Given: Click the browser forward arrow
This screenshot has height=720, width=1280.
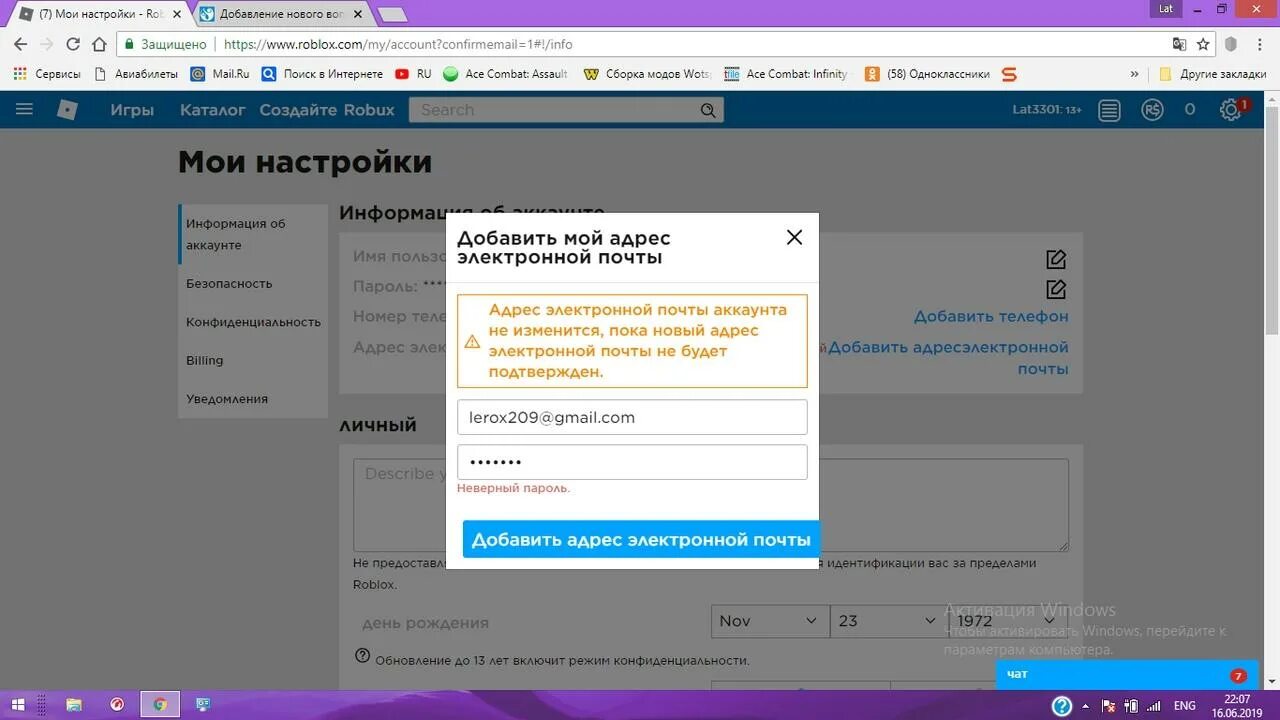Looking at the screenshot, I should coord(46,44).
